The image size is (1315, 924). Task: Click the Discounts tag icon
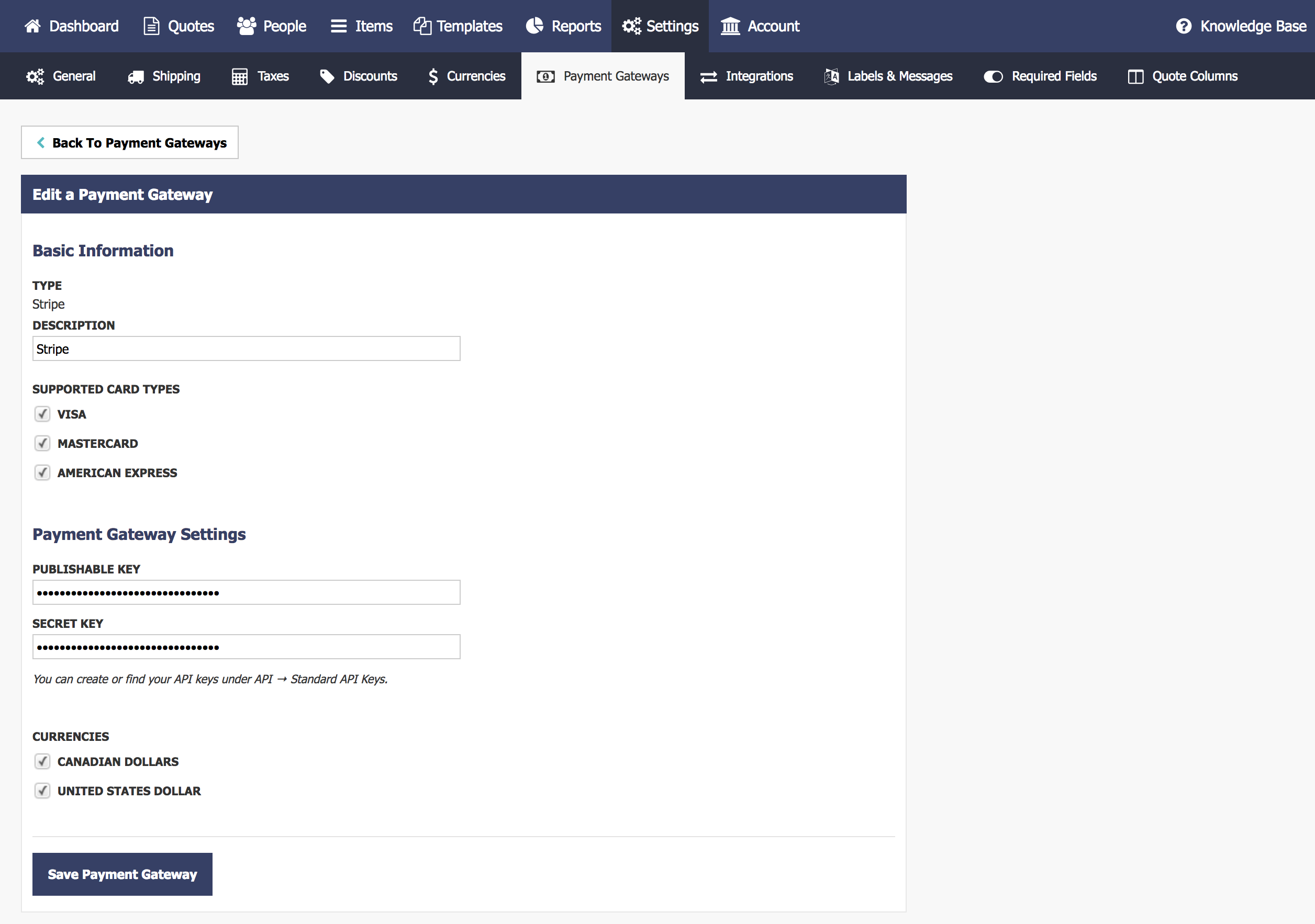(x=327, y=77)
